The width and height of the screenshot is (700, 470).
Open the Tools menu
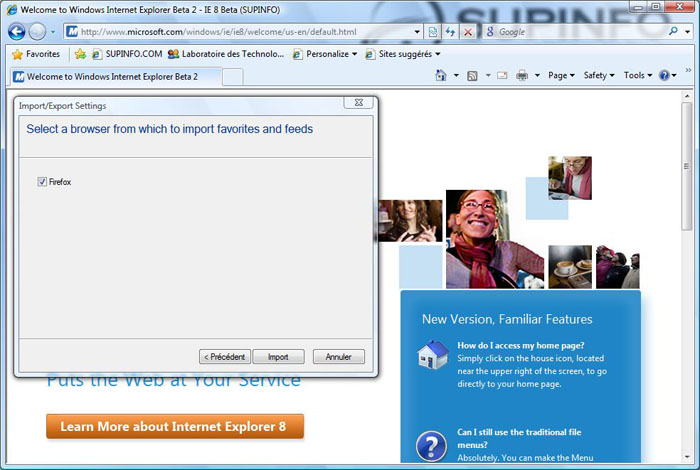pyautogui.click(x=638, y=75)
